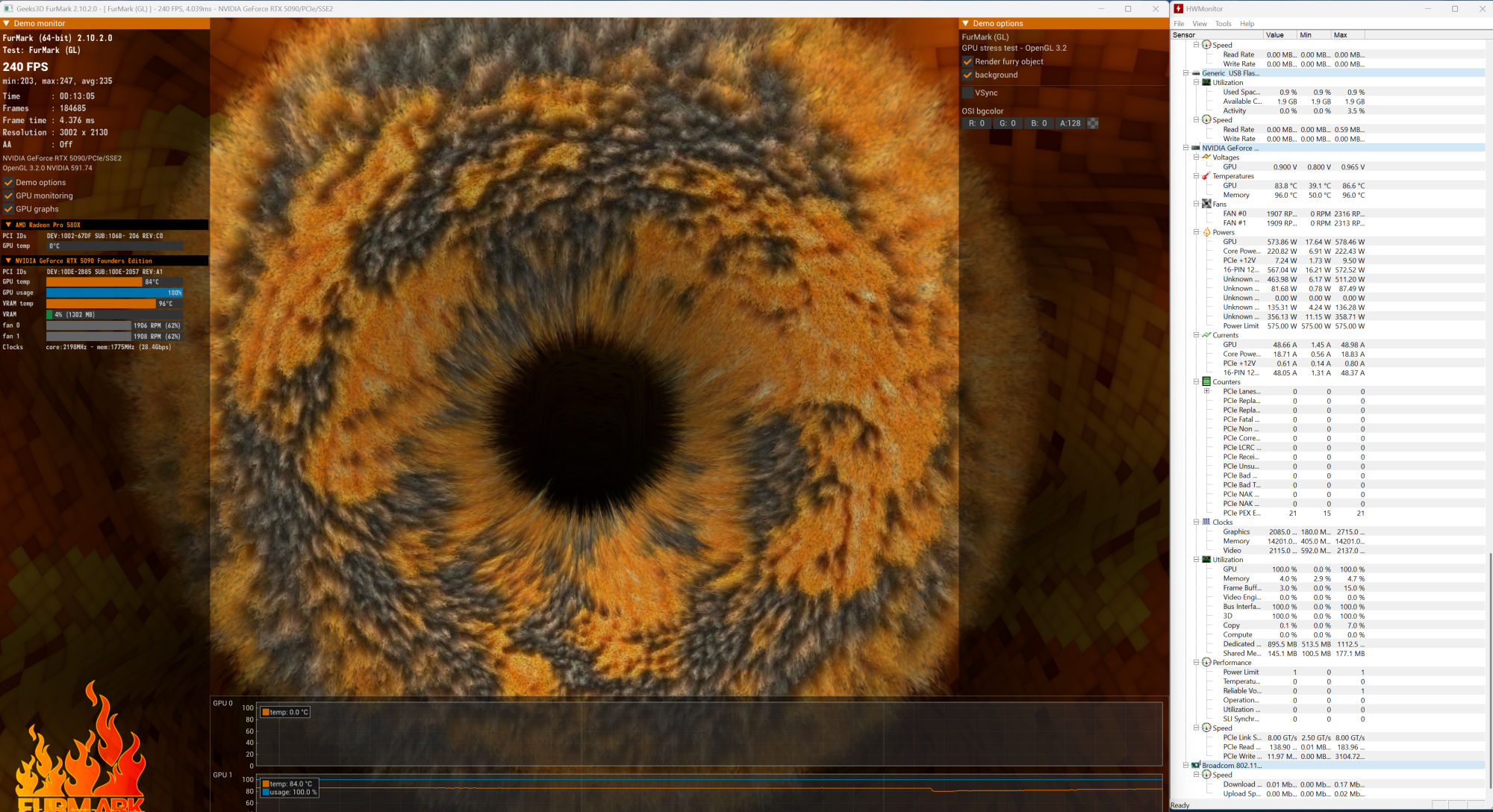Image resolution: width=1493 pixels, height=812 pixels.
Task: Collapse the Currents node in sensor tree
Action: [1196, 335]
